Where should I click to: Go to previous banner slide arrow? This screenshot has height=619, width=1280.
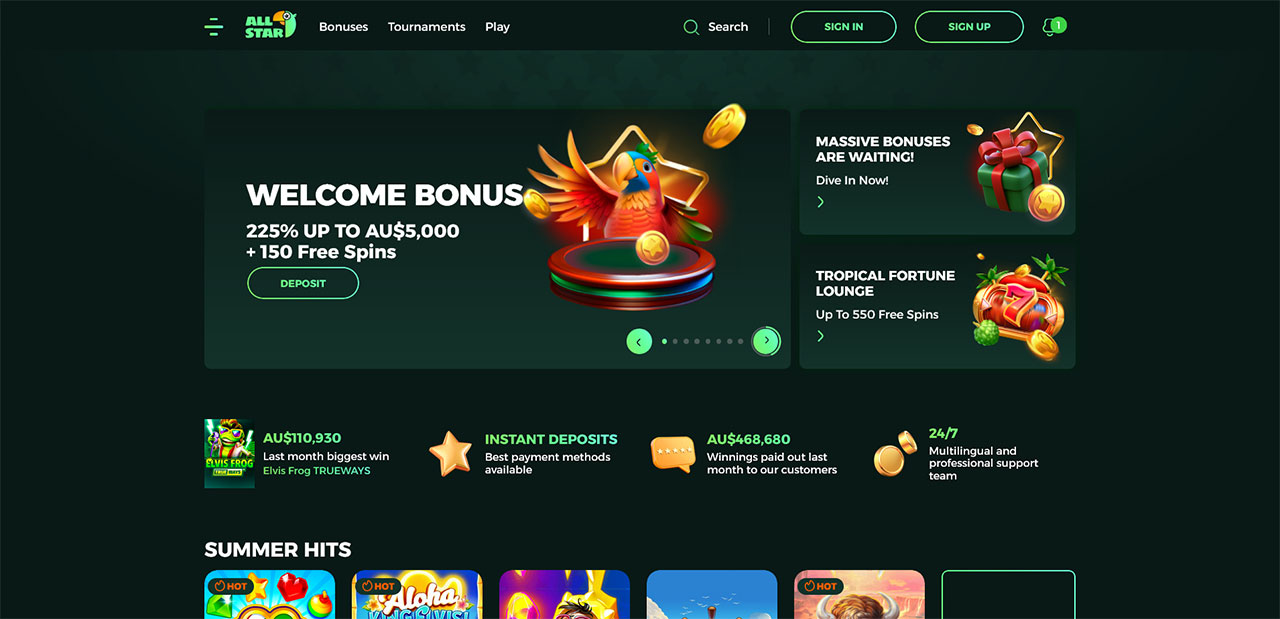[639, 341]
